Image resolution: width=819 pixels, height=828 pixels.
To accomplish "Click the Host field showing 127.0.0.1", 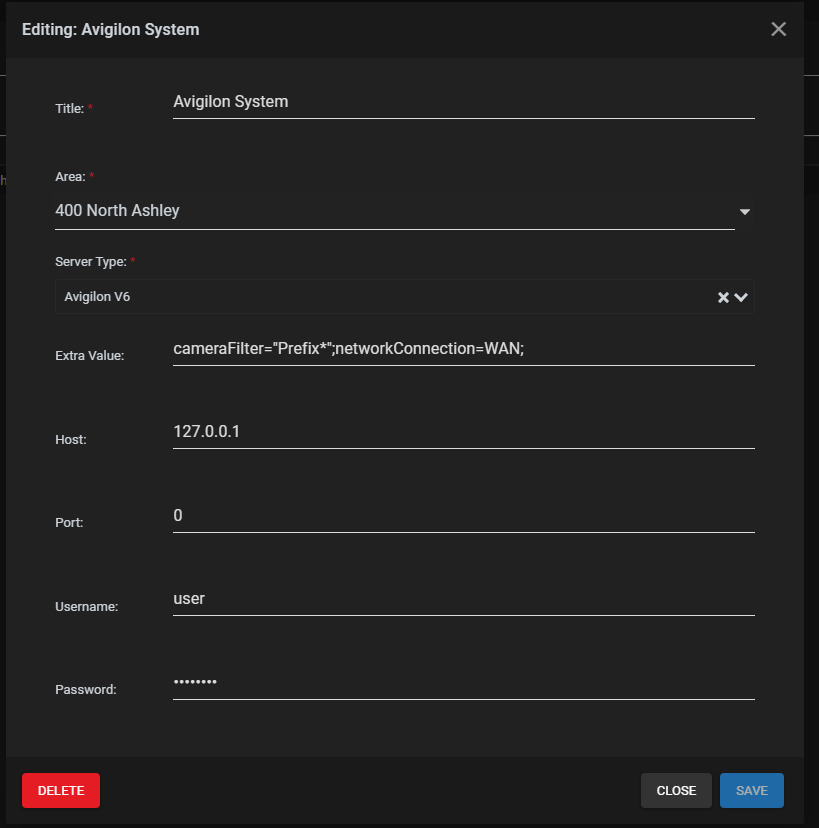I will (464, 432).
